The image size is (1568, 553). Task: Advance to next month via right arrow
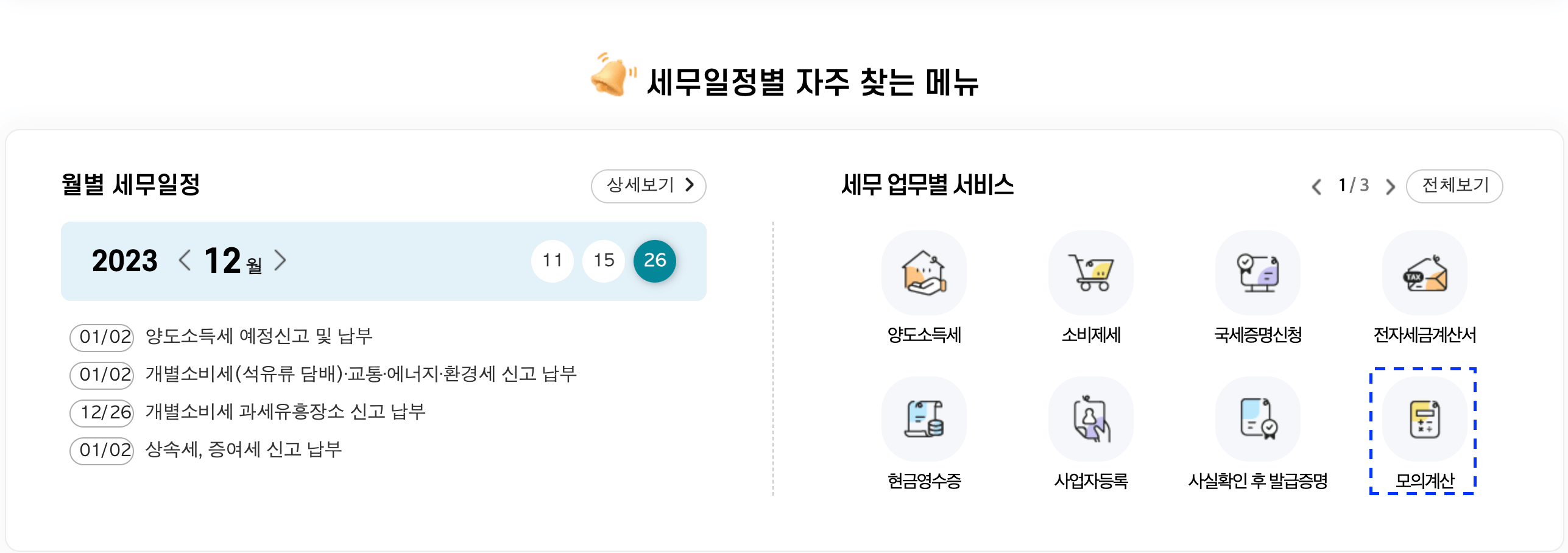(x=281, y=261)
